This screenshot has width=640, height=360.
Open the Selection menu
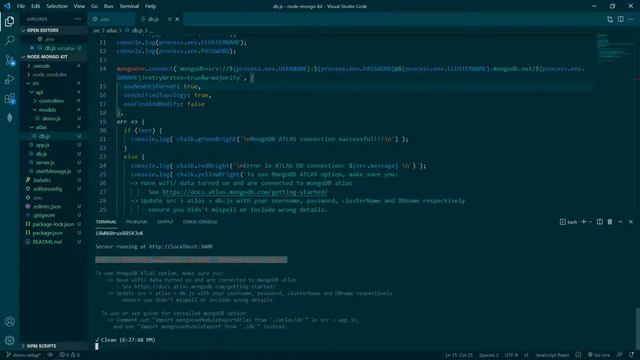coord(57,6)
